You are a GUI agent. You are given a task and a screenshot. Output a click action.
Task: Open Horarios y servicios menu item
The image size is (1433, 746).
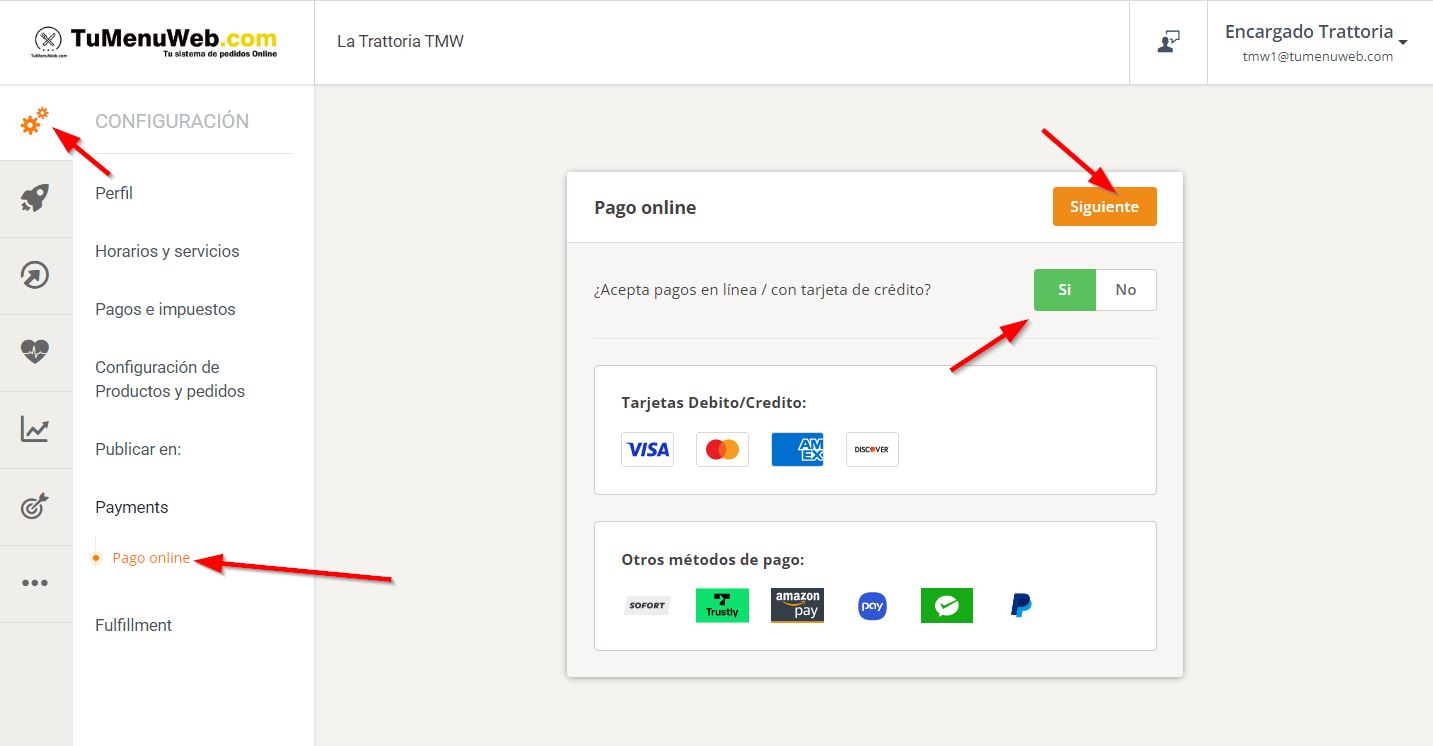pos(167,251)
